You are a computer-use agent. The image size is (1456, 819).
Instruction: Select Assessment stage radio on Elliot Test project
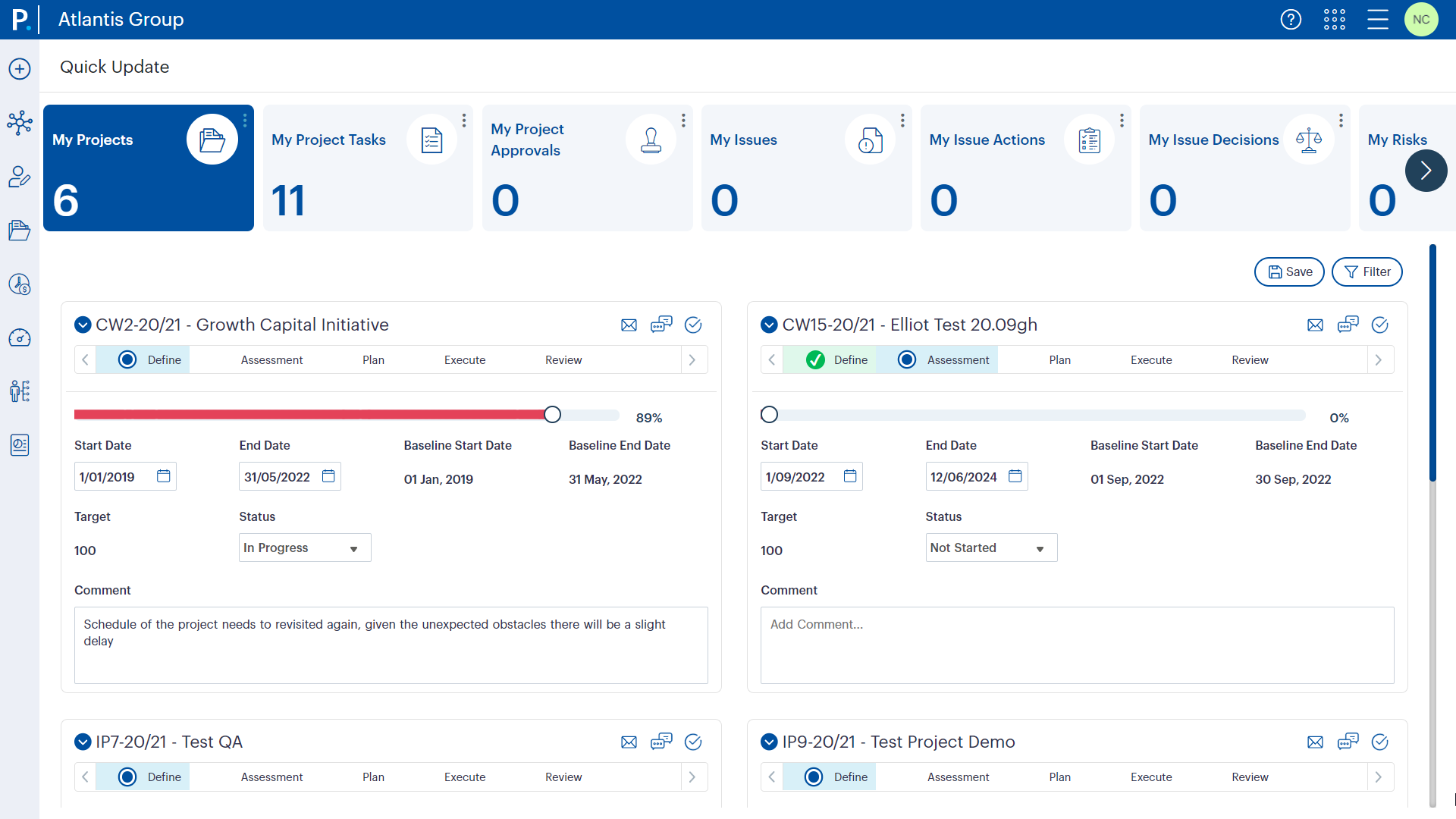[x=907, y=360]
